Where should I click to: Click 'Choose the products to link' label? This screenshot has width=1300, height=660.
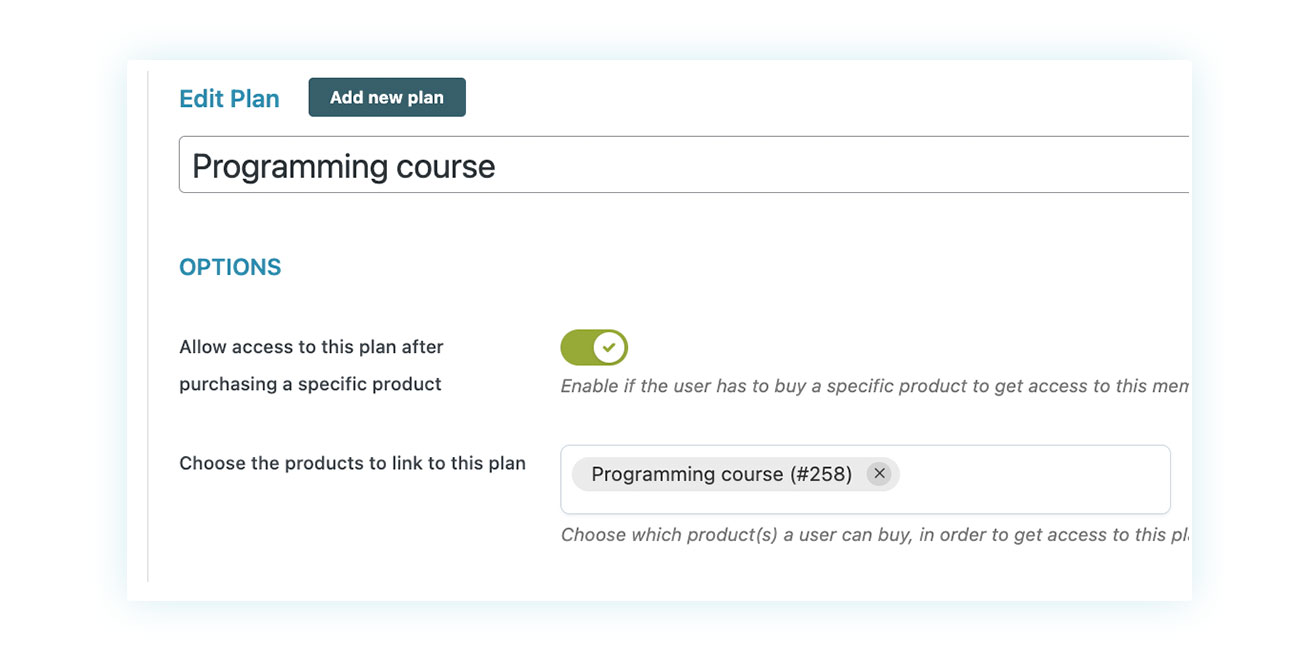coord(352,463)
